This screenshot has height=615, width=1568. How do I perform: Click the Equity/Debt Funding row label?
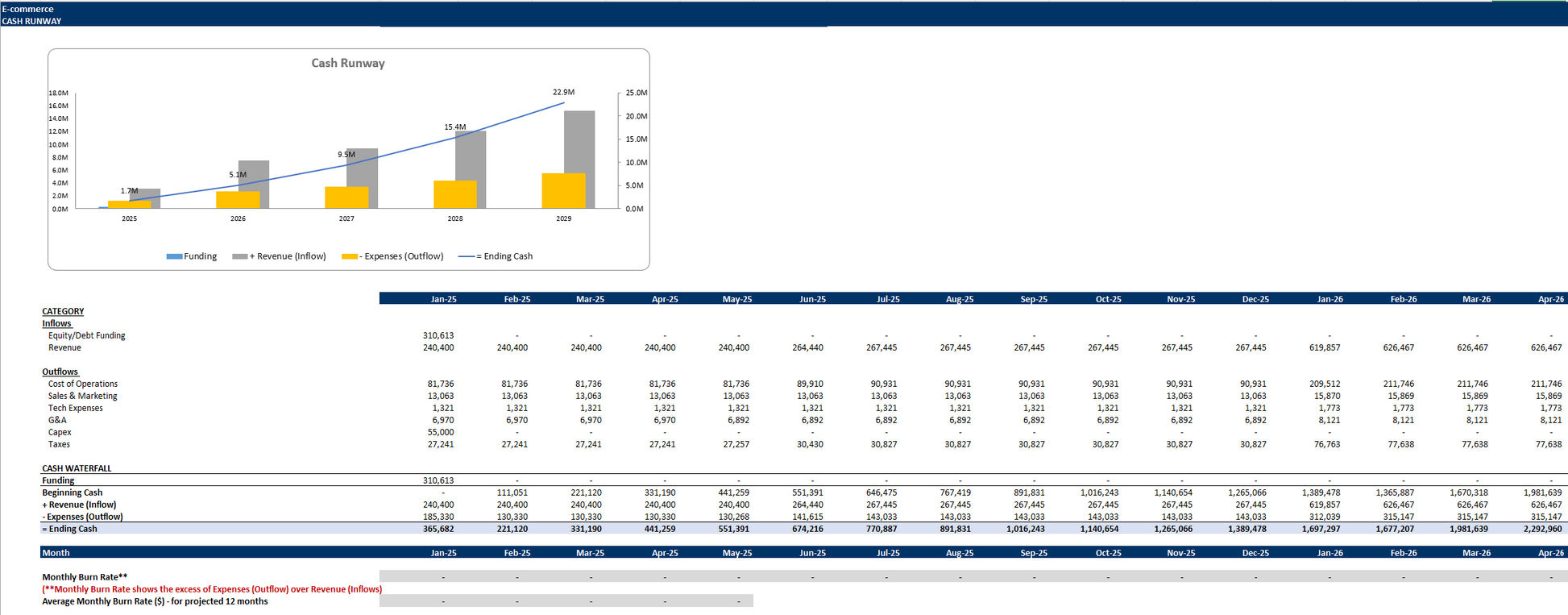86,335
